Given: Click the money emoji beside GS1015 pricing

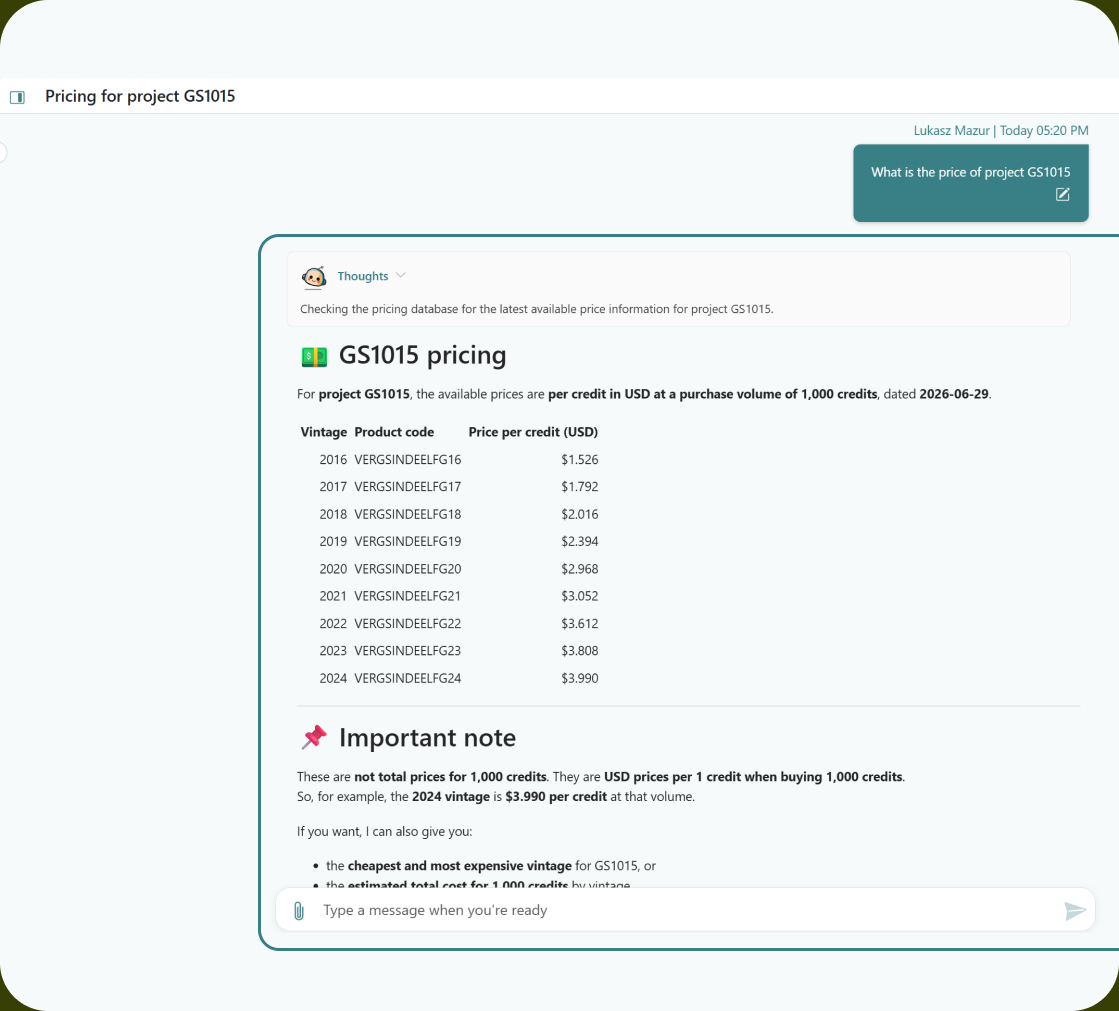Looking at the screenshot, I should [314, 356].
